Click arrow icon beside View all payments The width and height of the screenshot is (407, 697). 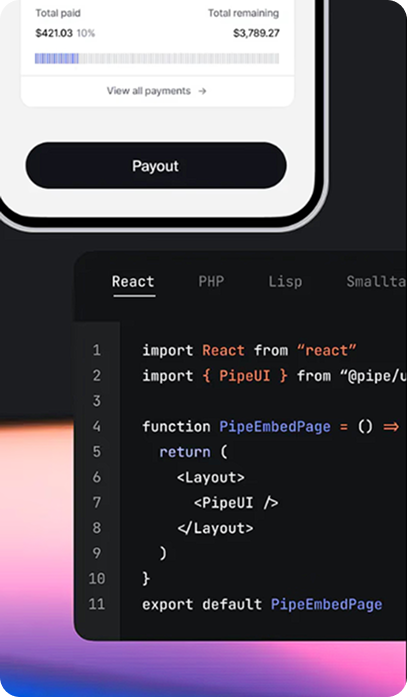point(202,91)
